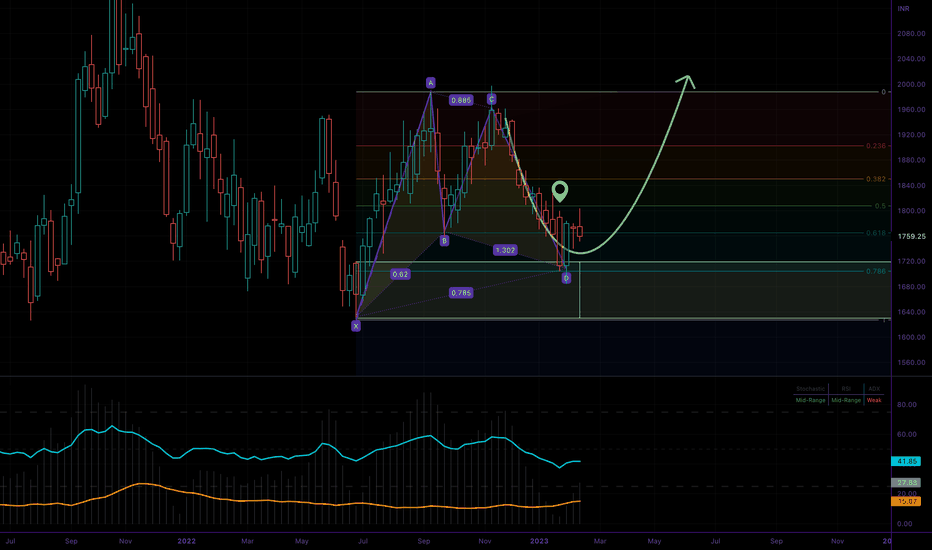Click the 2040.00 price axis label
This screenshot has height=550, width=932.
[911, 59]
